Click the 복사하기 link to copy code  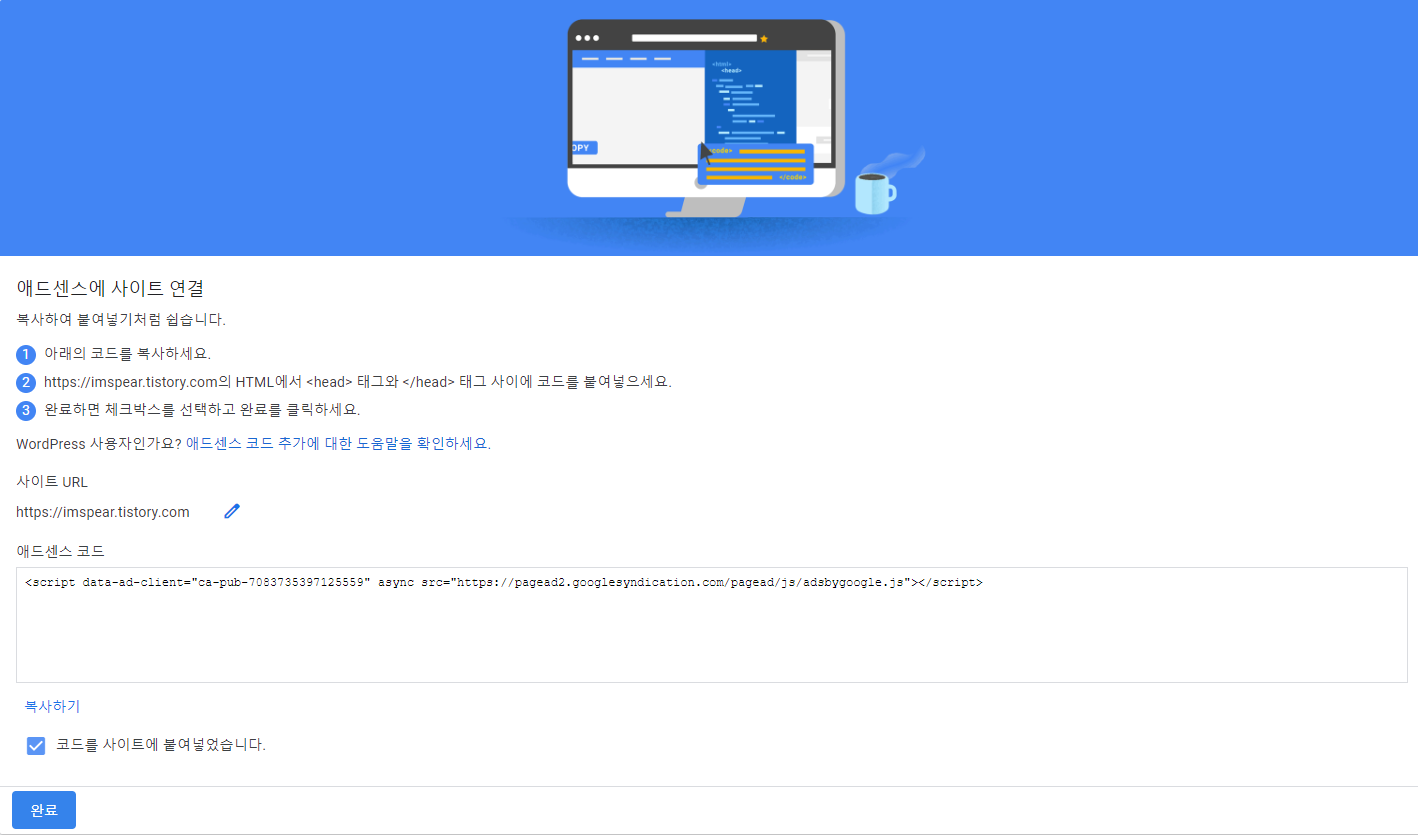coord(52,706)
